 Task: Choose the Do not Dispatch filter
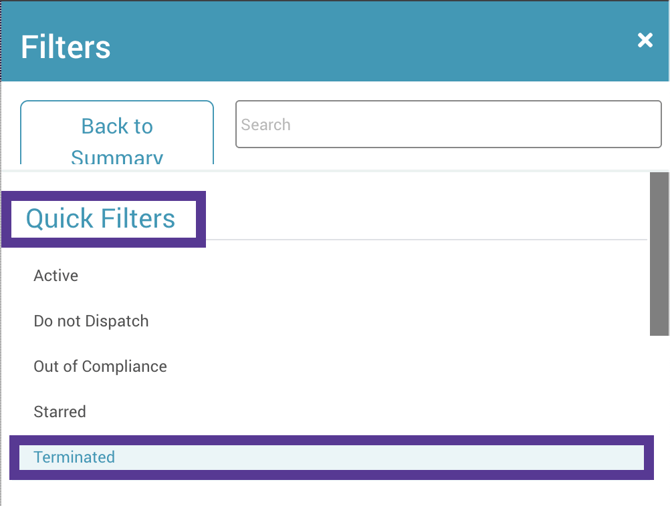(x=91, y=321)
